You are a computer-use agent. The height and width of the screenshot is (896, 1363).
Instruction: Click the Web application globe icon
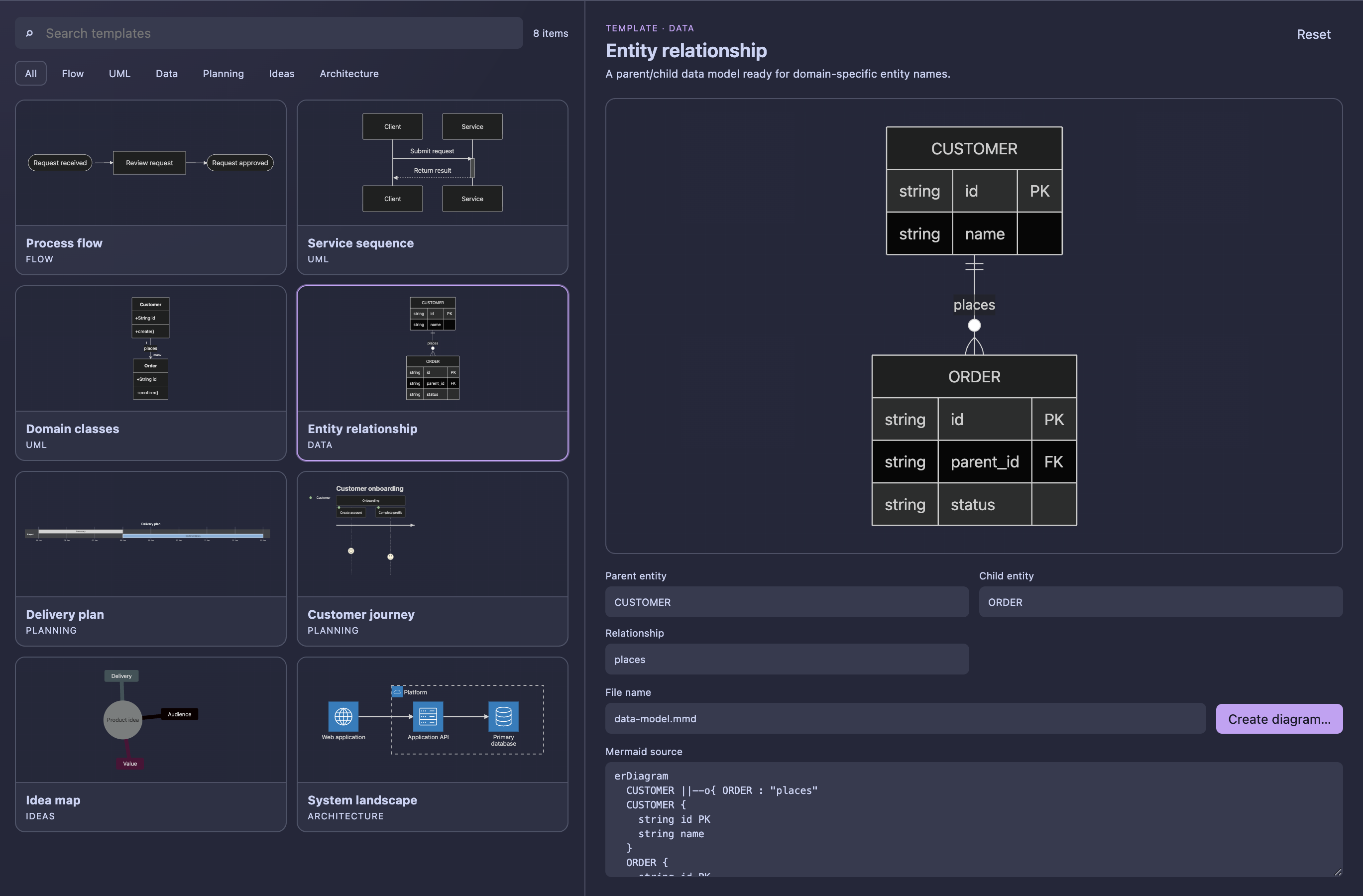tap(343, 716)
